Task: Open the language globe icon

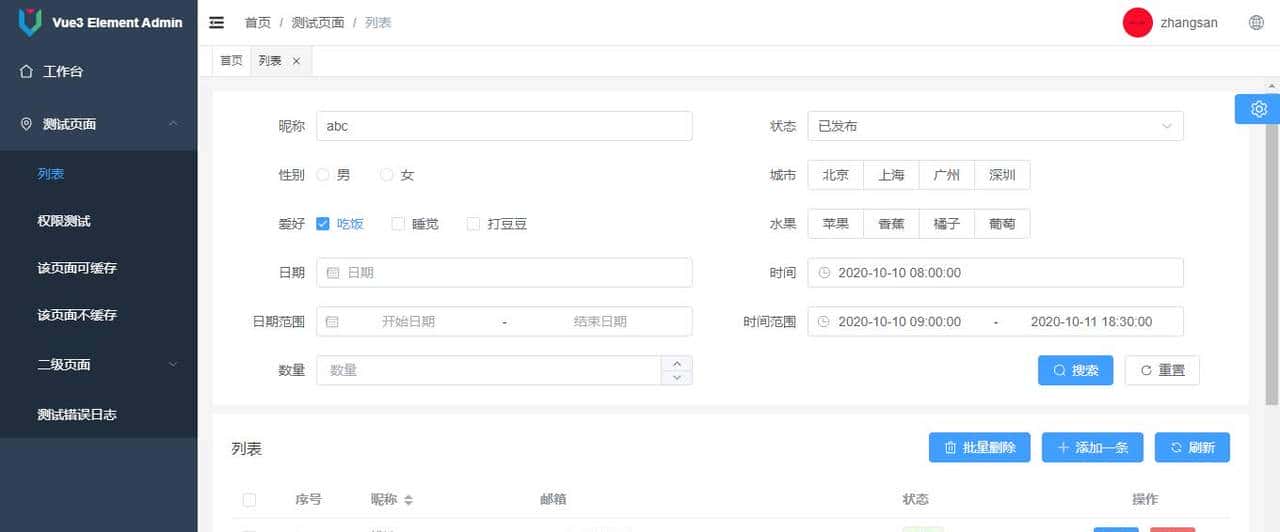Action: 1257,22
